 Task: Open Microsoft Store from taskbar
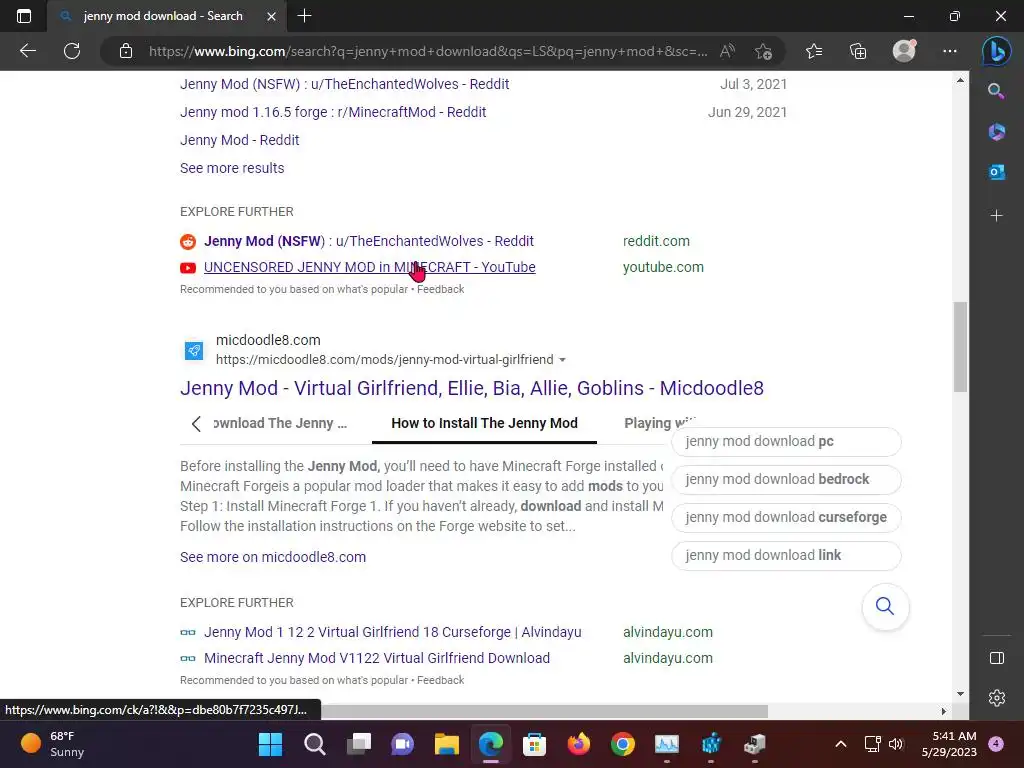pyautogui.click(x=534, y=744)
